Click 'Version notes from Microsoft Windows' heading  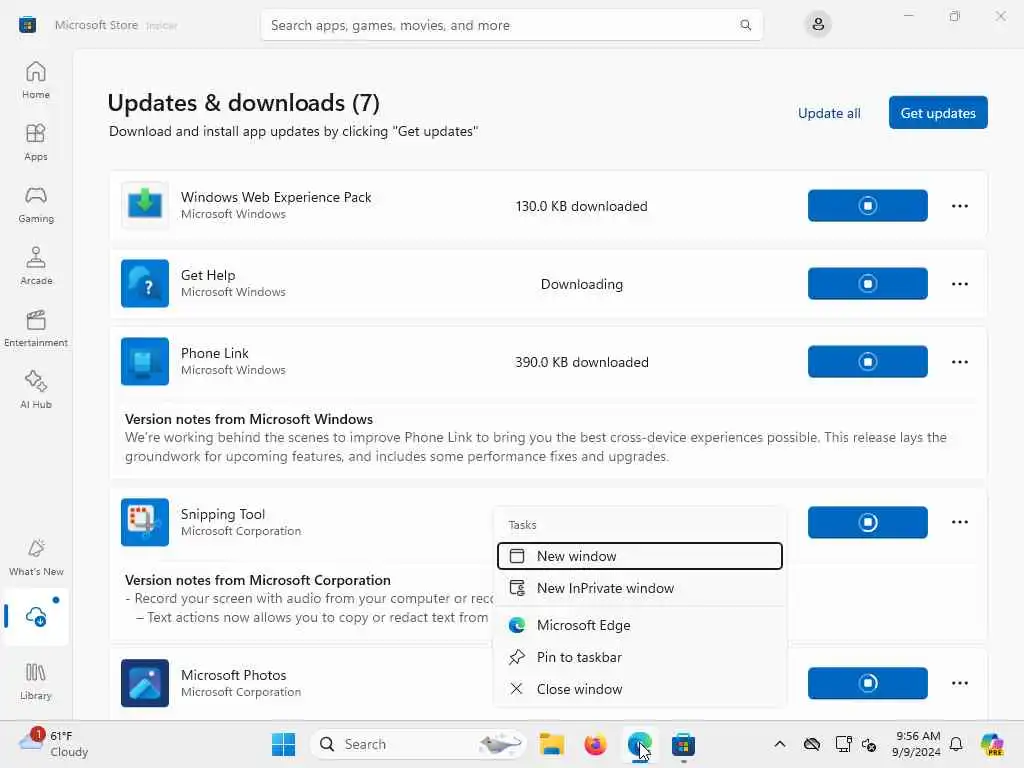[249, 419]
